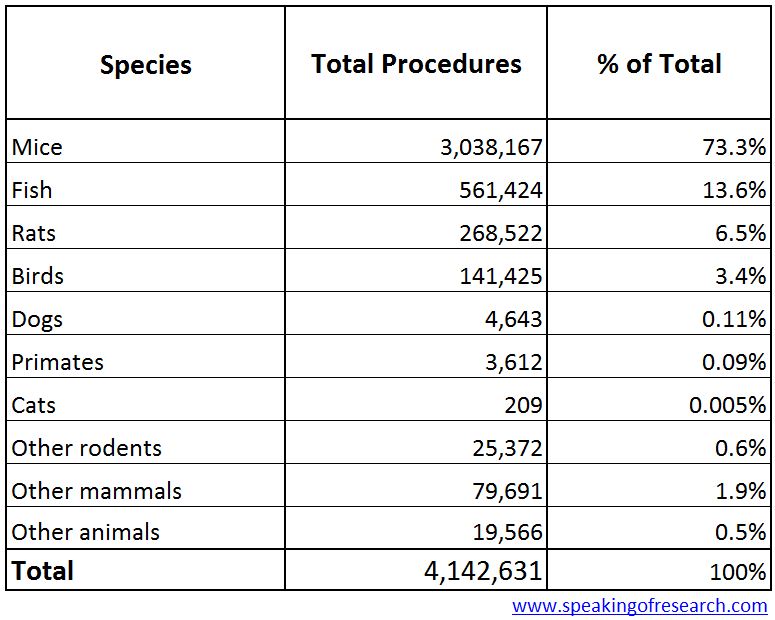Screen dimensions: 775x620
Task: Open the www.speakingofresearch.com link
Action: [640, 606]
